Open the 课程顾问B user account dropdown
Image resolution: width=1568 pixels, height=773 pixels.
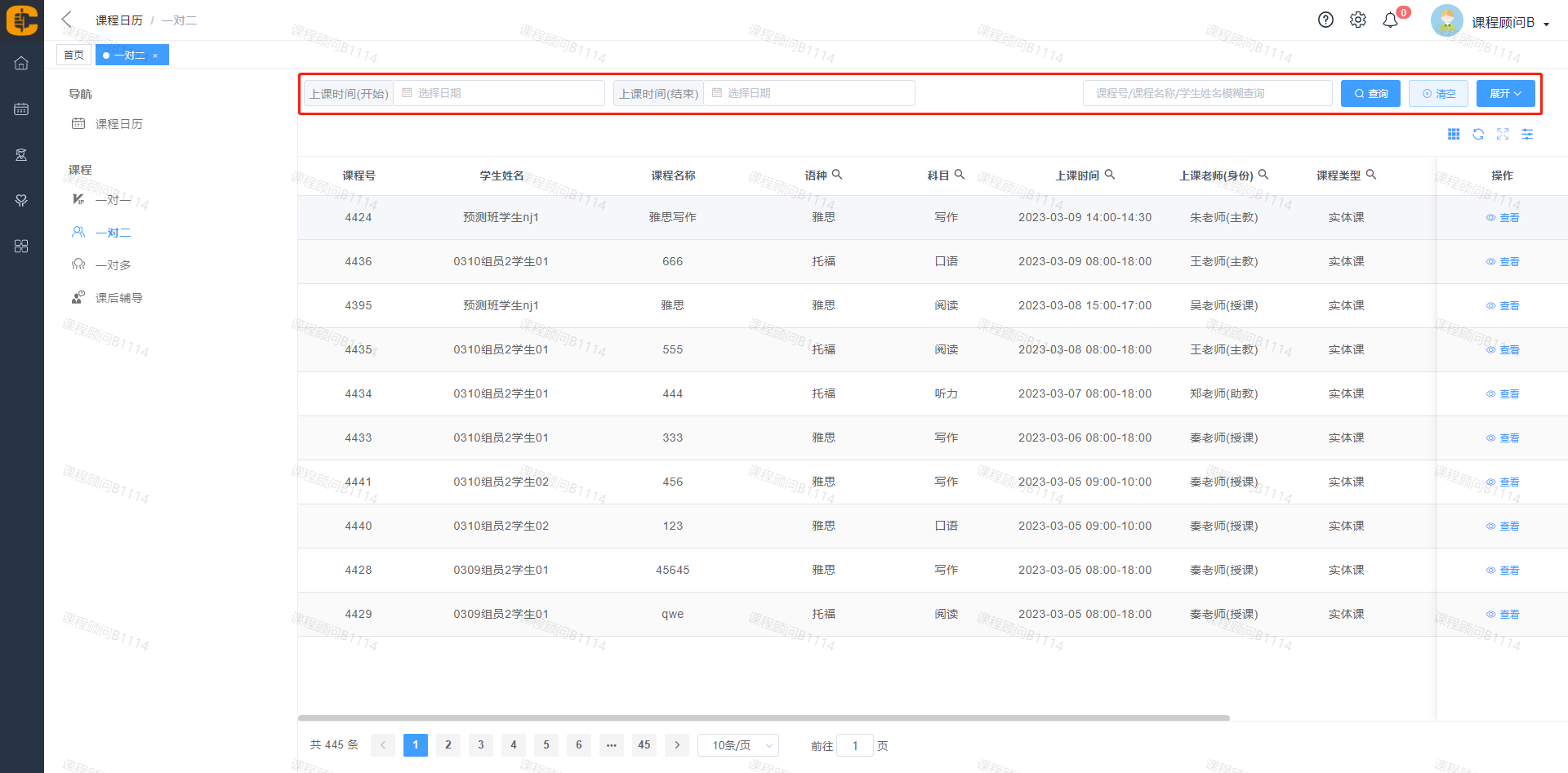[1509, 23]
